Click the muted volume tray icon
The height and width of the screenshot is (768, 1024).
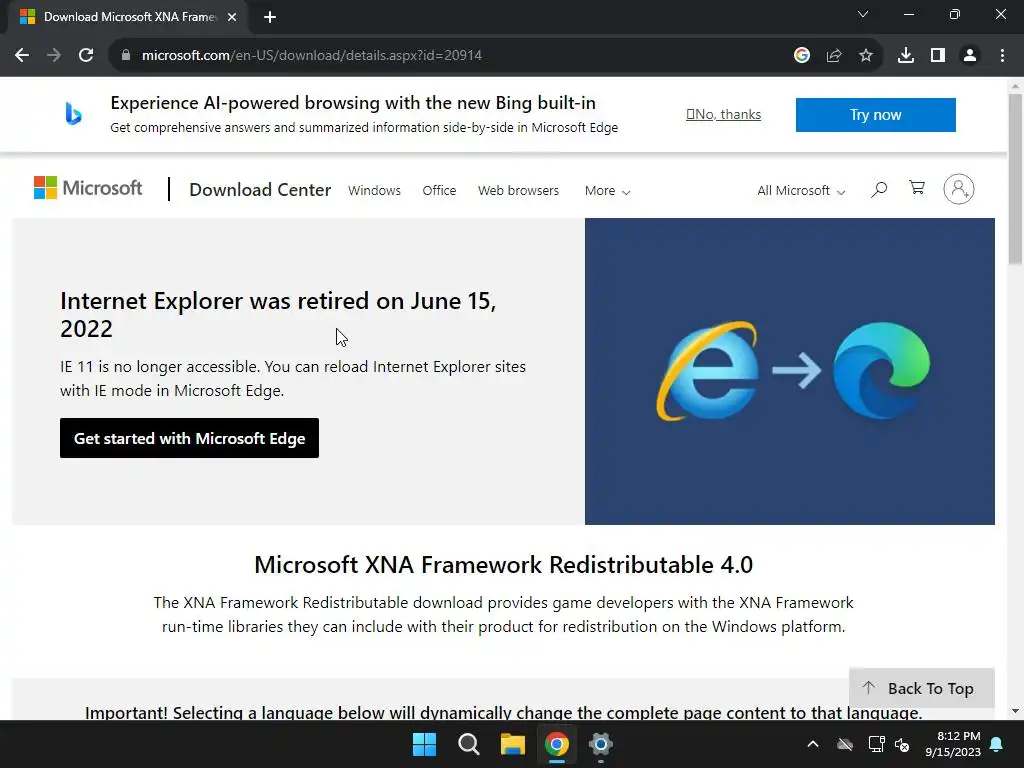pyautogui.click(x=902, y=744)
